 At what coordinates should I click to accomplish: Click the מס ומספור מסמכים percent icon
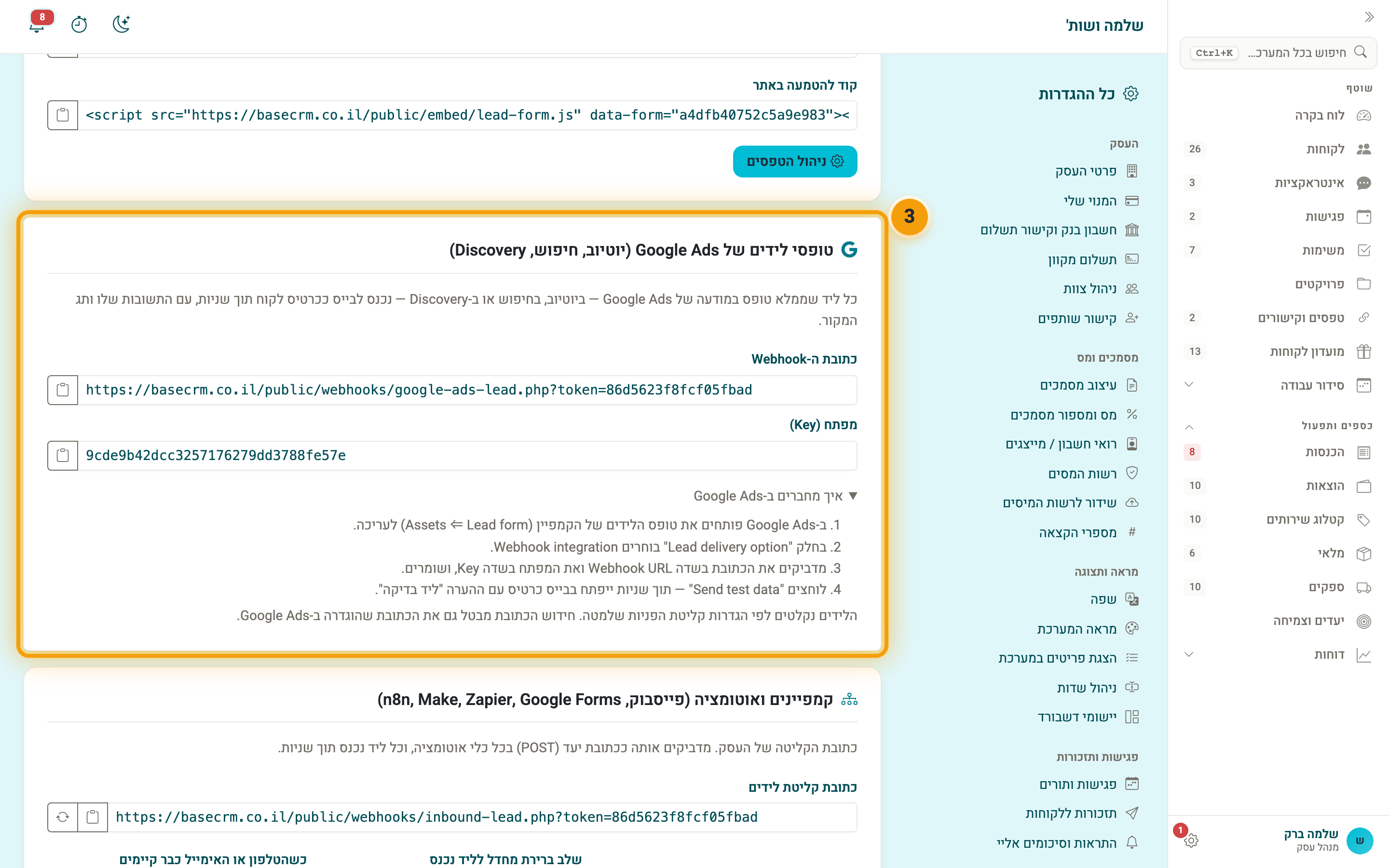1132,415
